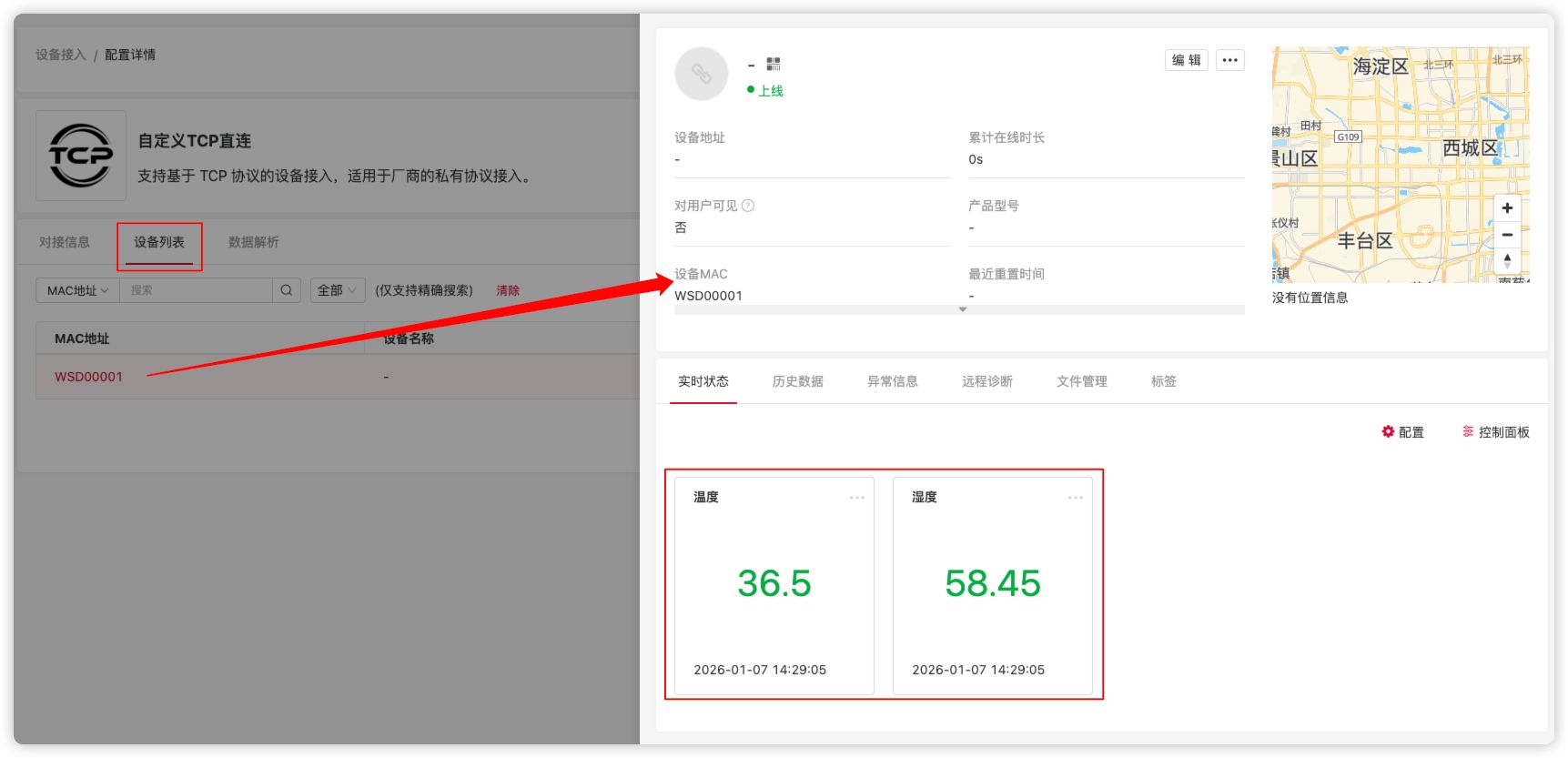
Task: Click the map compass reset control
Action: click(x=1507, y=260)
